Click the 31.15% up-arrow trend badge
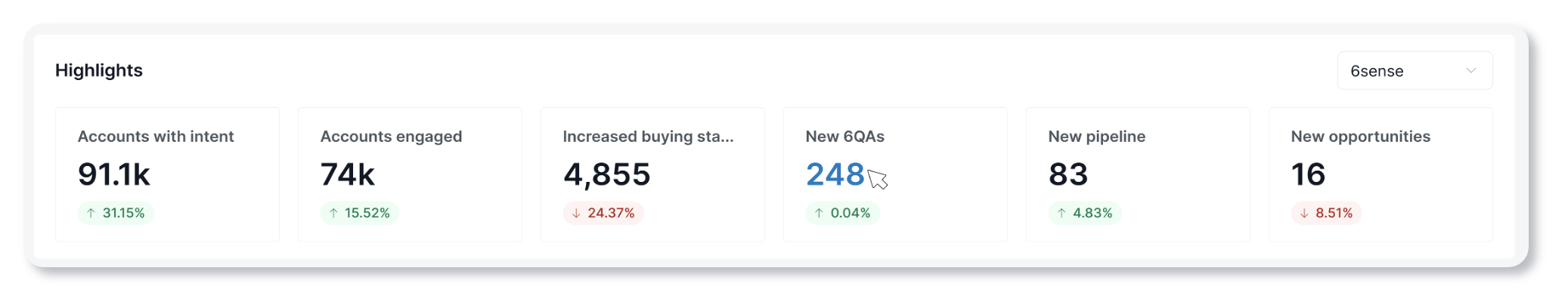The width and height of the screenshot is (1568, 308). tap(116, 213)
